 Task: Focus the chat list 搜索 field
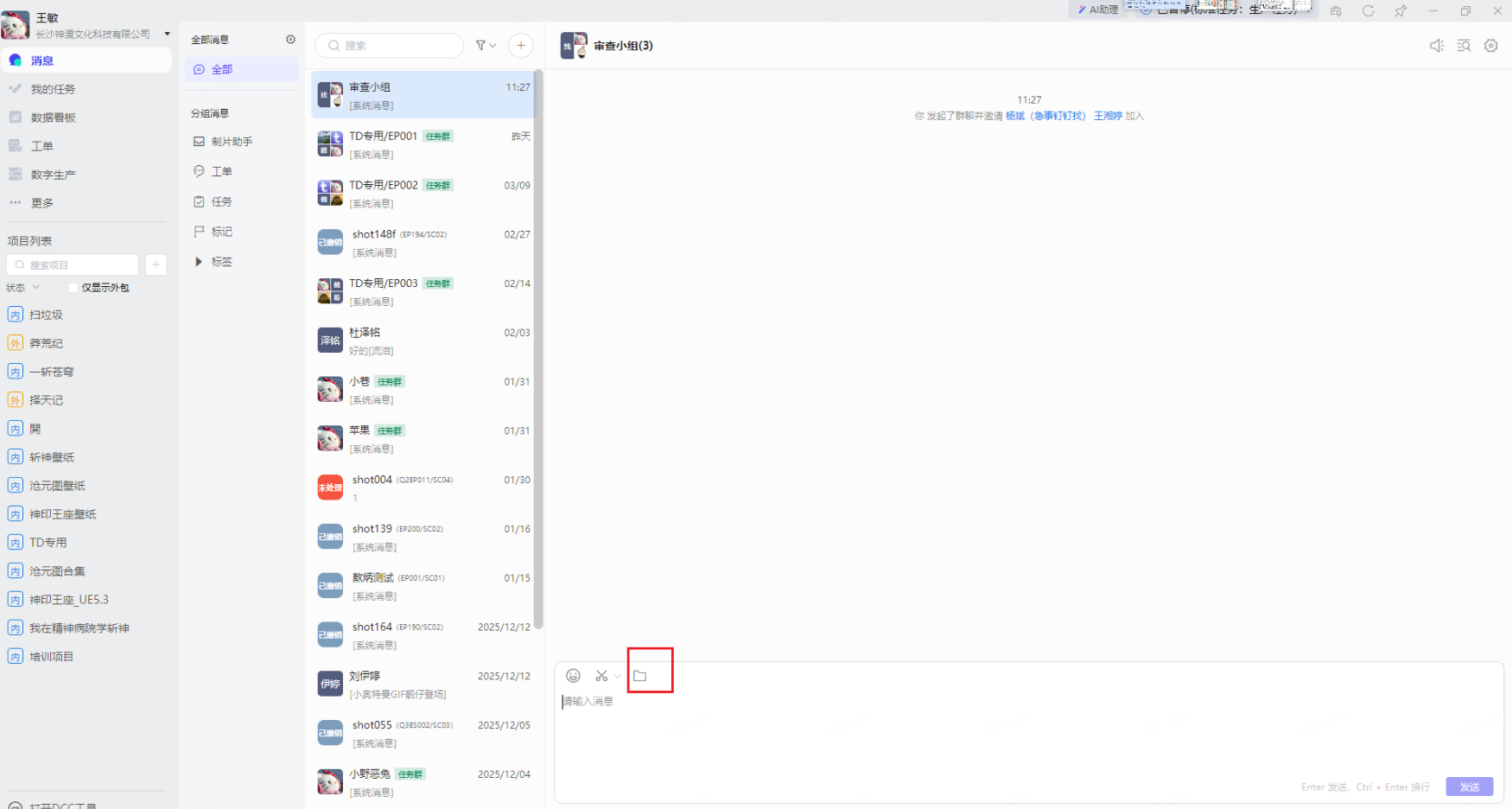pos(390,46)
